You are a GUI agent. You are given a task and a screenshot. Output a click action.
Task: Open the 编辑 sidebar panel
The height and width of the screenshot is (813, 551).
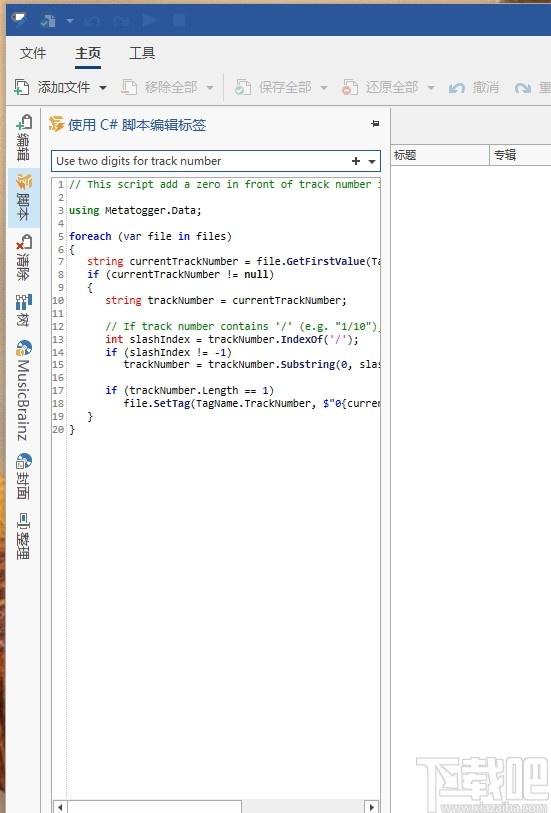click(23, 138)
